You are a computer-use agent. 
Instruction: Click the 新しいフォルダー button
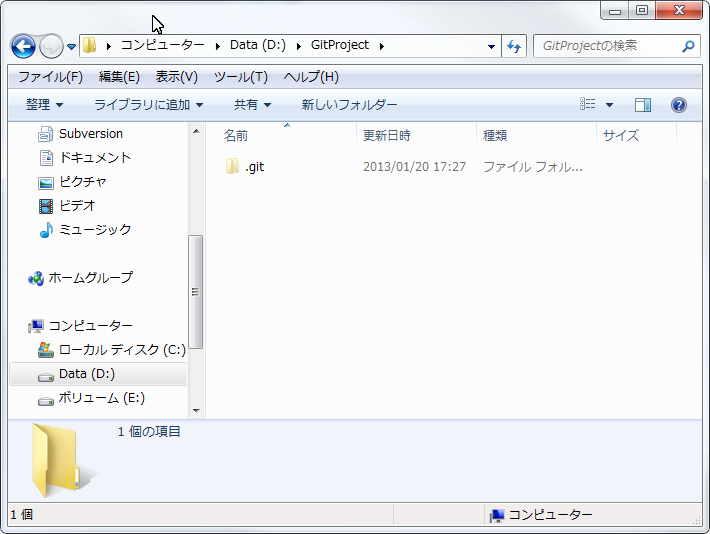point(349,105)
